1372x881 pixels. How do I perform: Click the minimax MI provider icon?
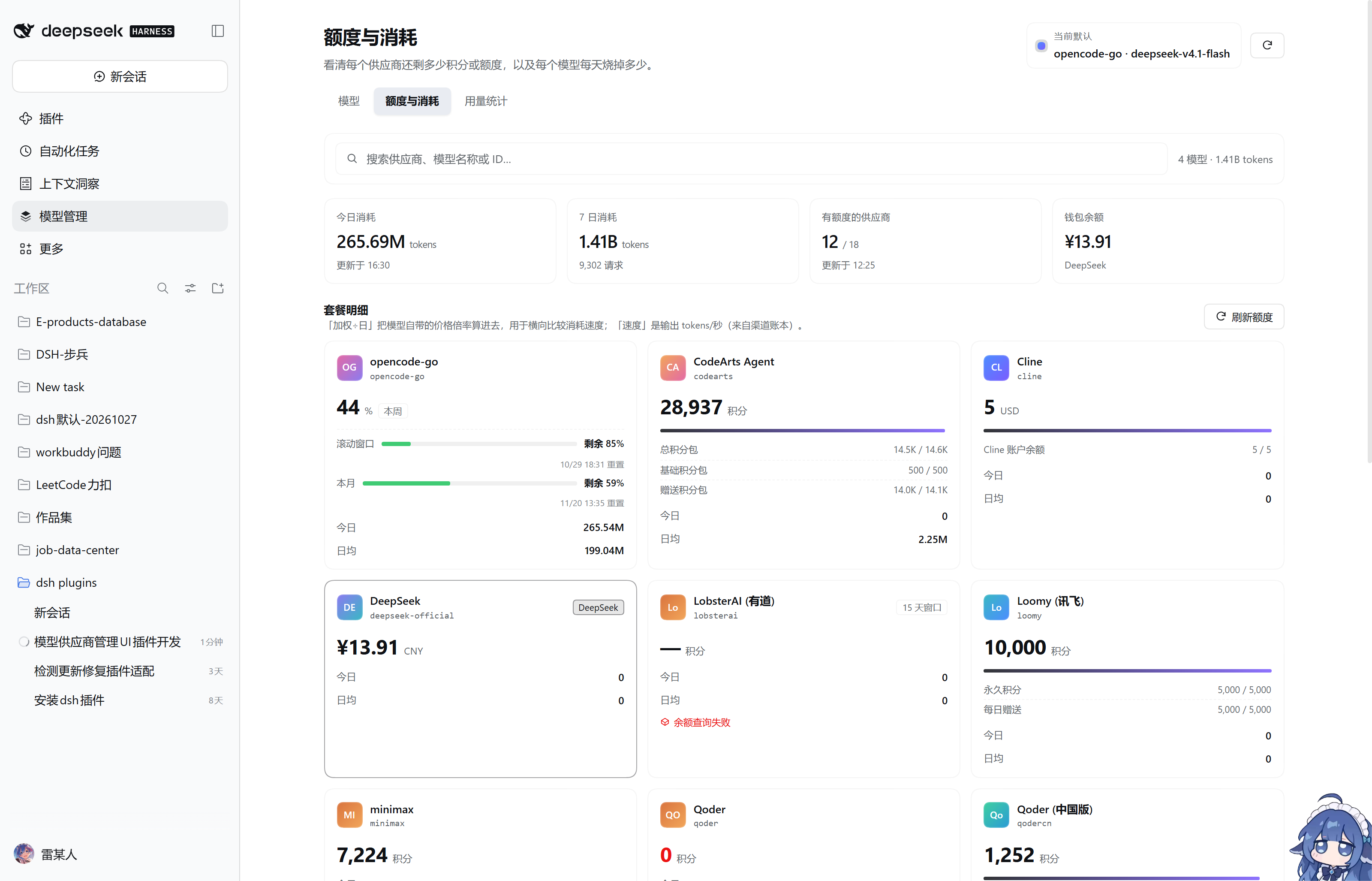349,815
